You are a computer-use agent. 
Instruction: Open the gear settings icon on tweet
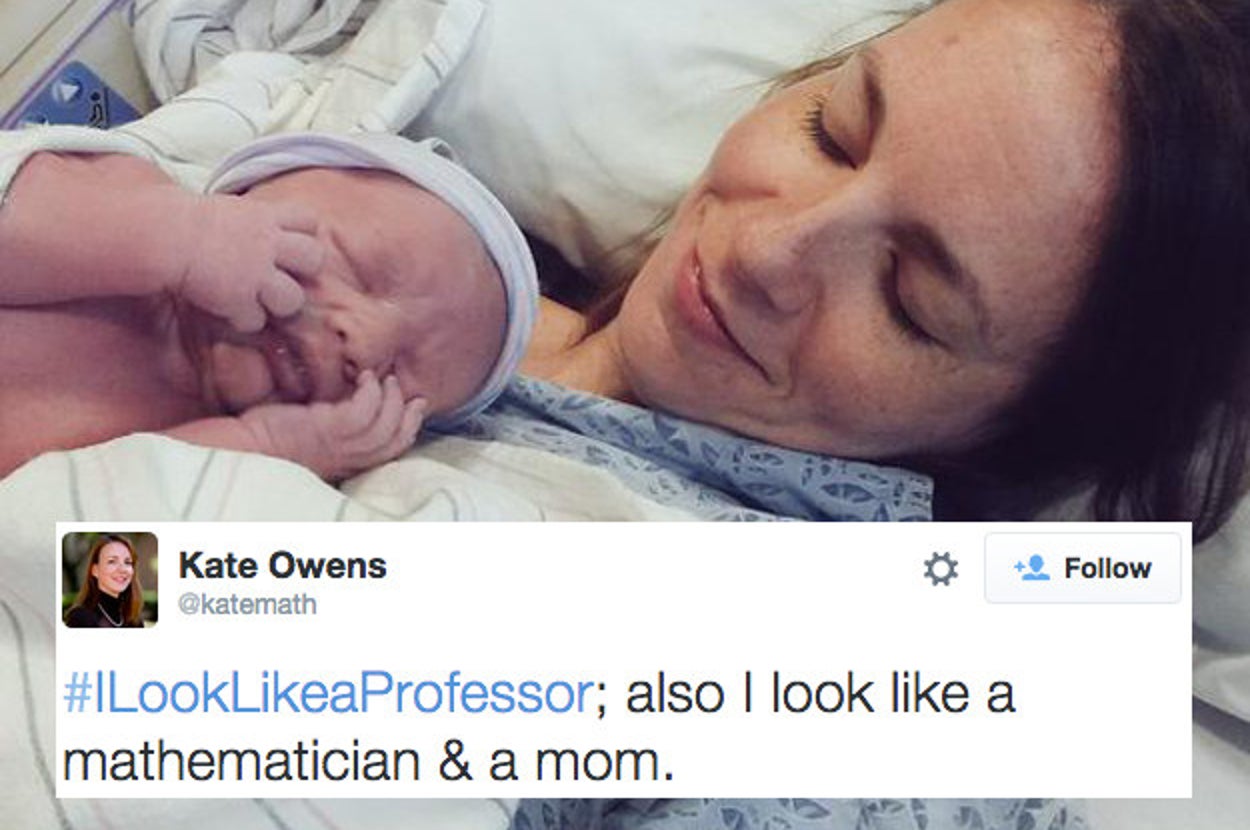tap(940, 569)
